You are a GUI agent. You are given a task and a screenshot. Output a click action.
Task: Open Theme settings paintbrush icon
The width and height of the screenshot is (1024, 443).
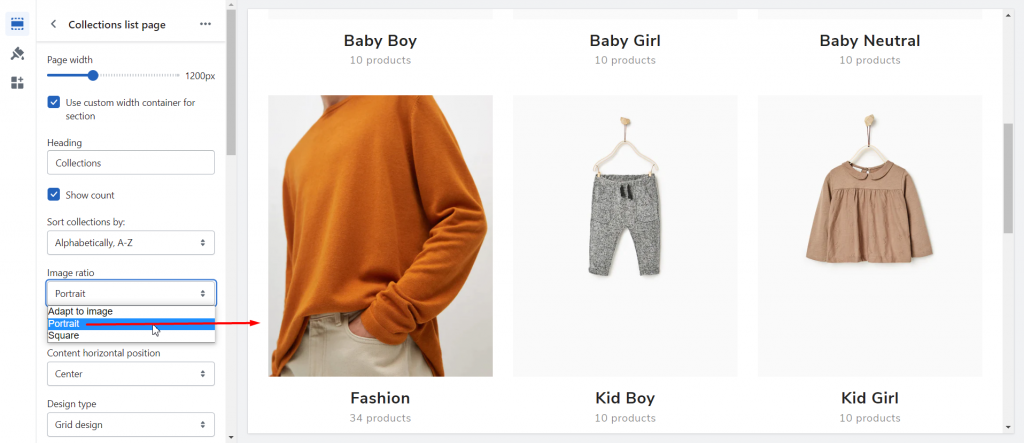coord(18,54)
